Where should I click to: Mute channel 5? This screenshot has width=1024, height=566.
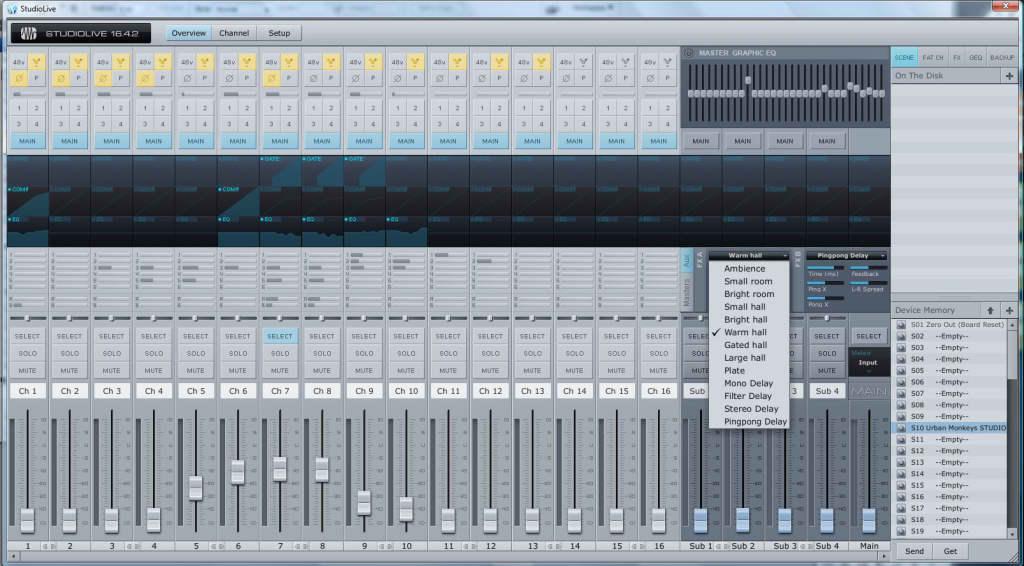(196, 371)
